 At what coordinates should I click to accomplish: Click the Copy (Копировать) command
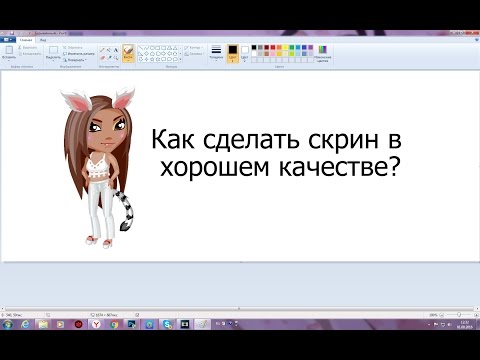[30, 54]
